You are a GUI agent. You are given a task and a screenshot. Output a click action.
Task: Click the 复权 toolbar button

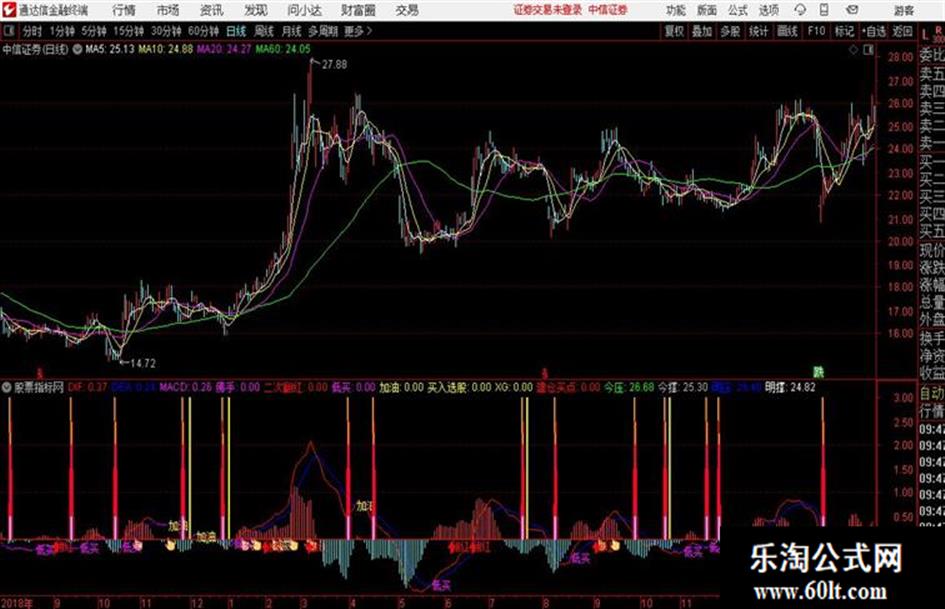[x=674, y=31]
